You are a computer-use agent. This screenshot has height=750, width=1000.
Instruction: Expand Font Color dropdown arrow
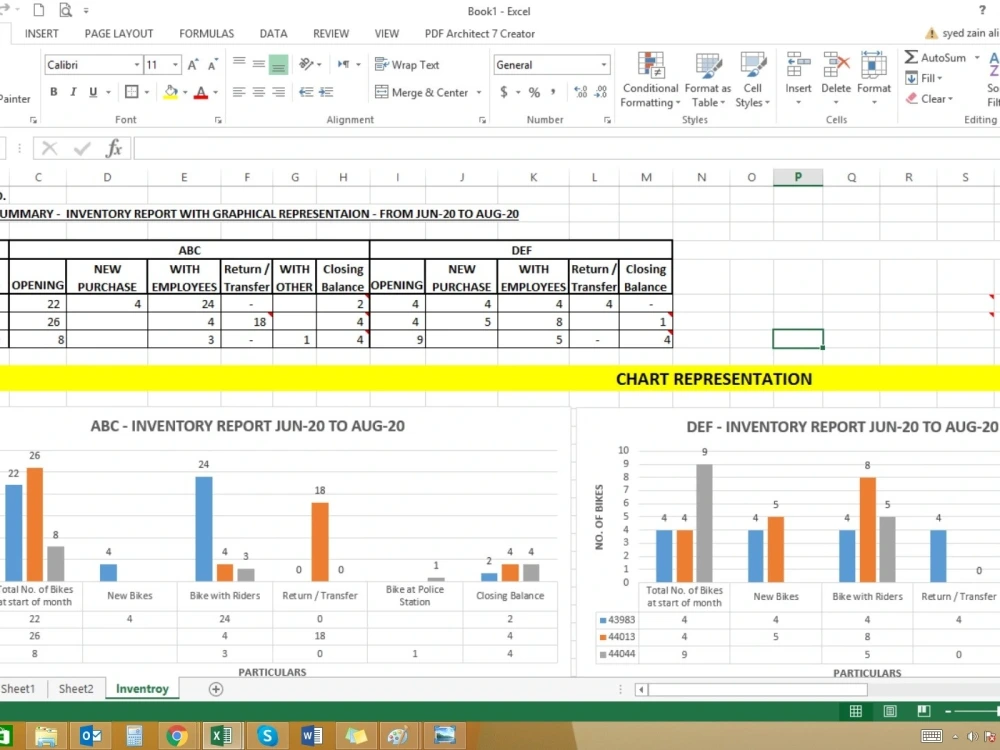216,92
